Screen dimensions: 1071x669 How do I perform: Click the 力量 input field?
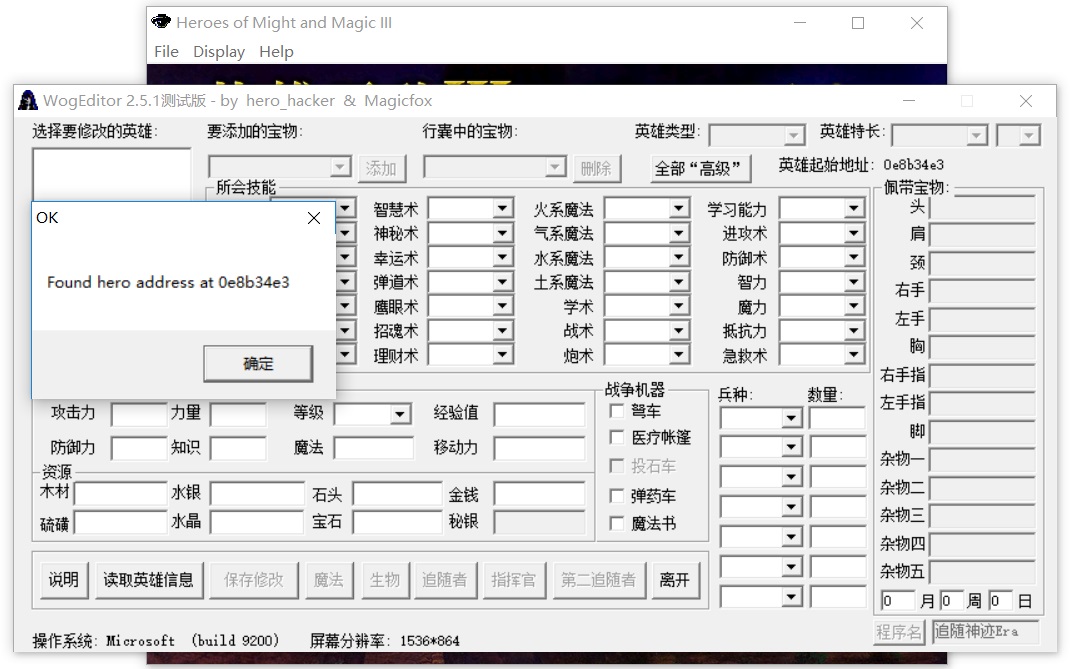(x=238, y=414)
